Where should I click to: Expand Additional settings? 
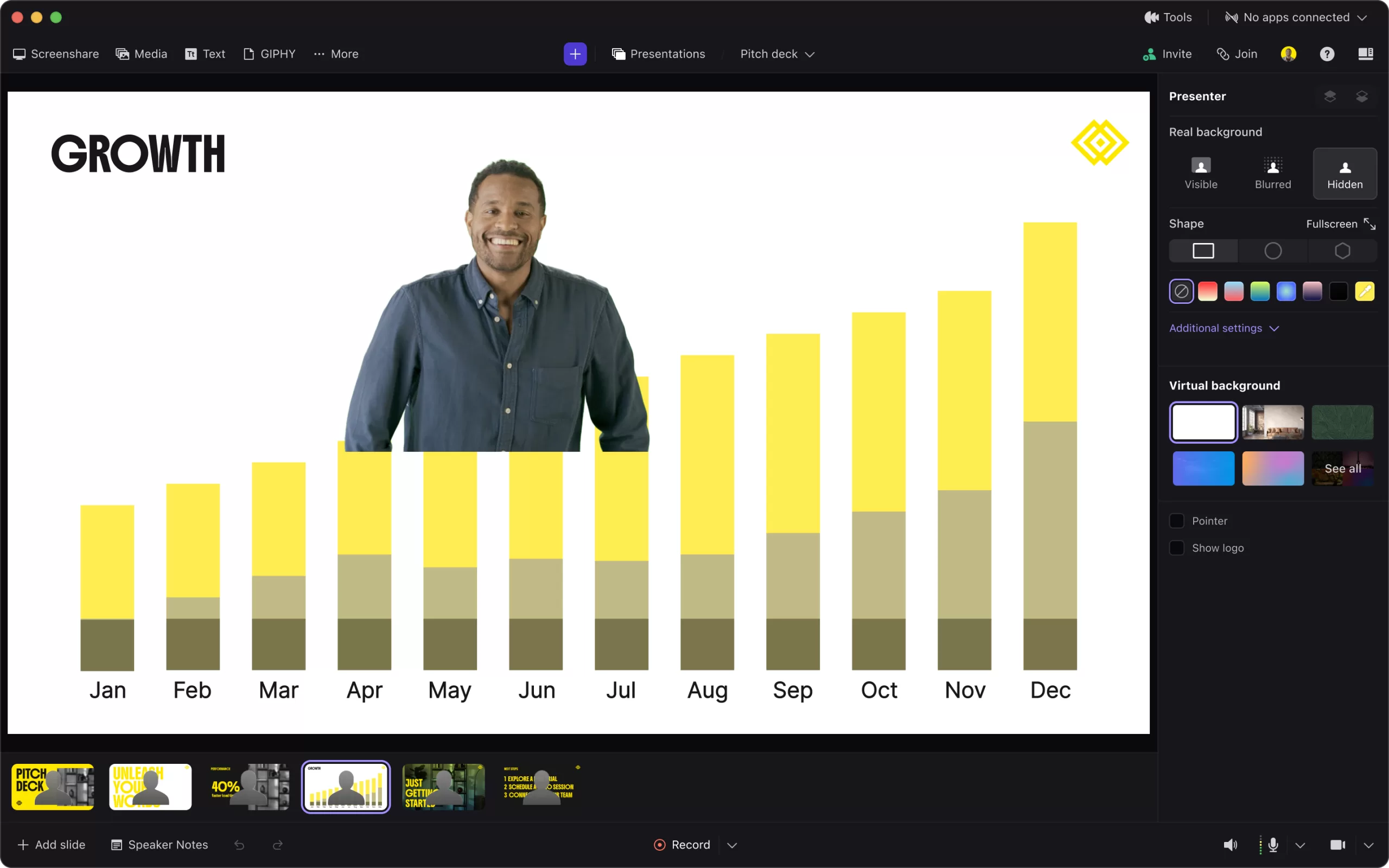1224,328
